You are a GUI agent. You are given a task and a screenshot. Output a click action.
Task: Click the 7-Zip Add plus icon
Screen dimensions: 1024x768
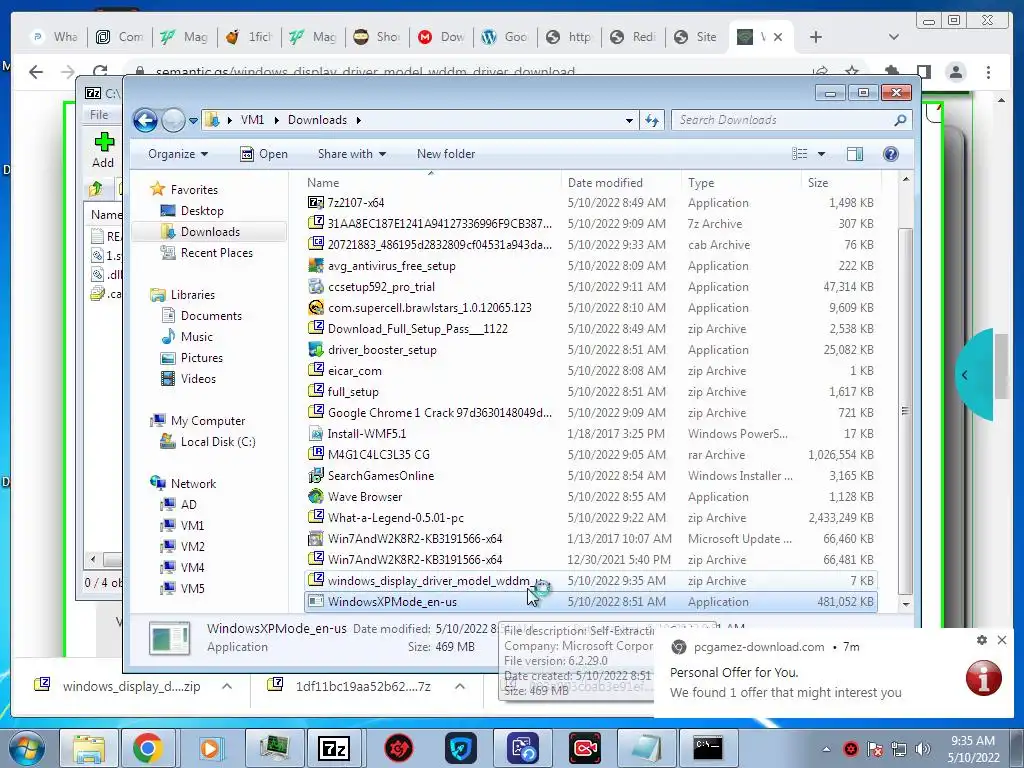pos(104,142)
